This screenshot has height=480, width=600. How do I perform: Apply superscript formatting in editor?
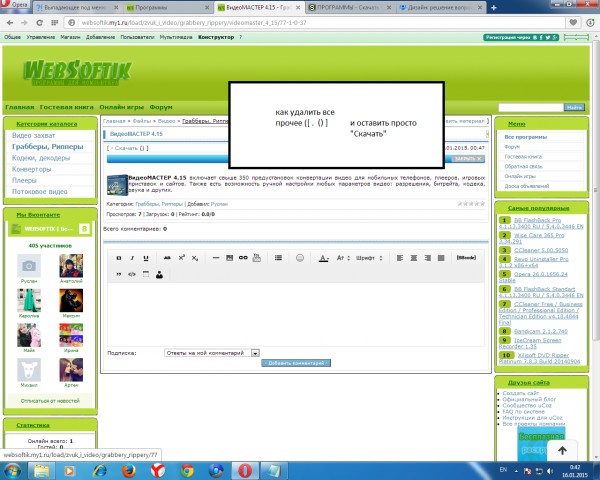coord(181,258)
